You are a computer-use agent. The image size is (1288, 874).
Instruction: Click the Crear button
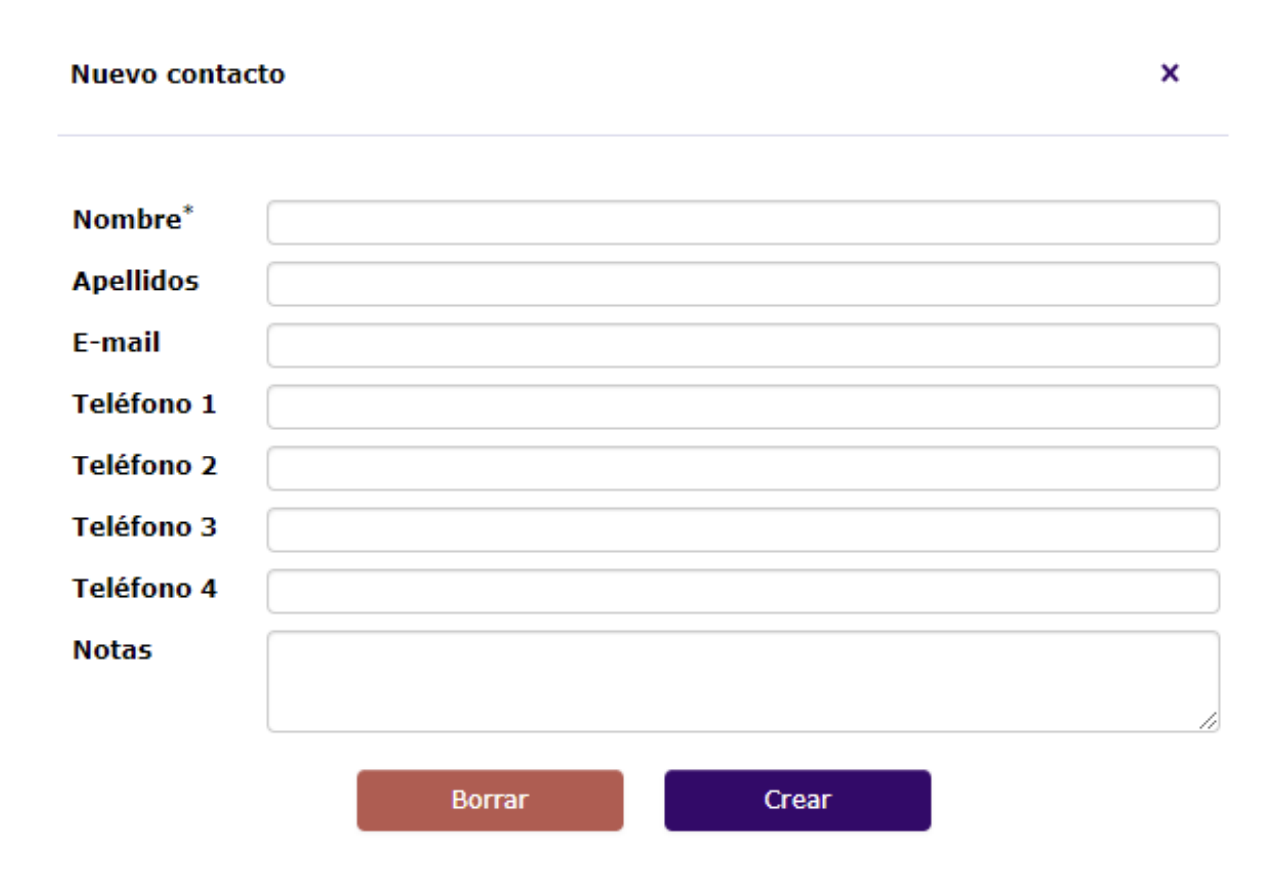[x=797, y=800]
